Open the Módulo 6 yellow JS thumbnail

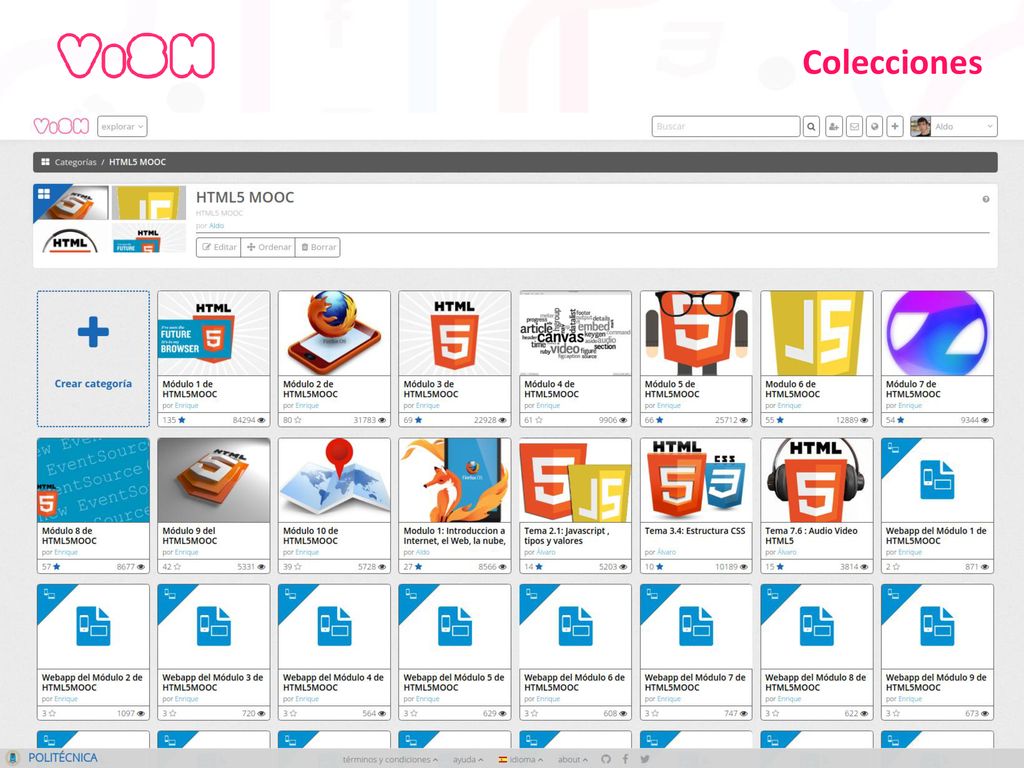(816, 333)
